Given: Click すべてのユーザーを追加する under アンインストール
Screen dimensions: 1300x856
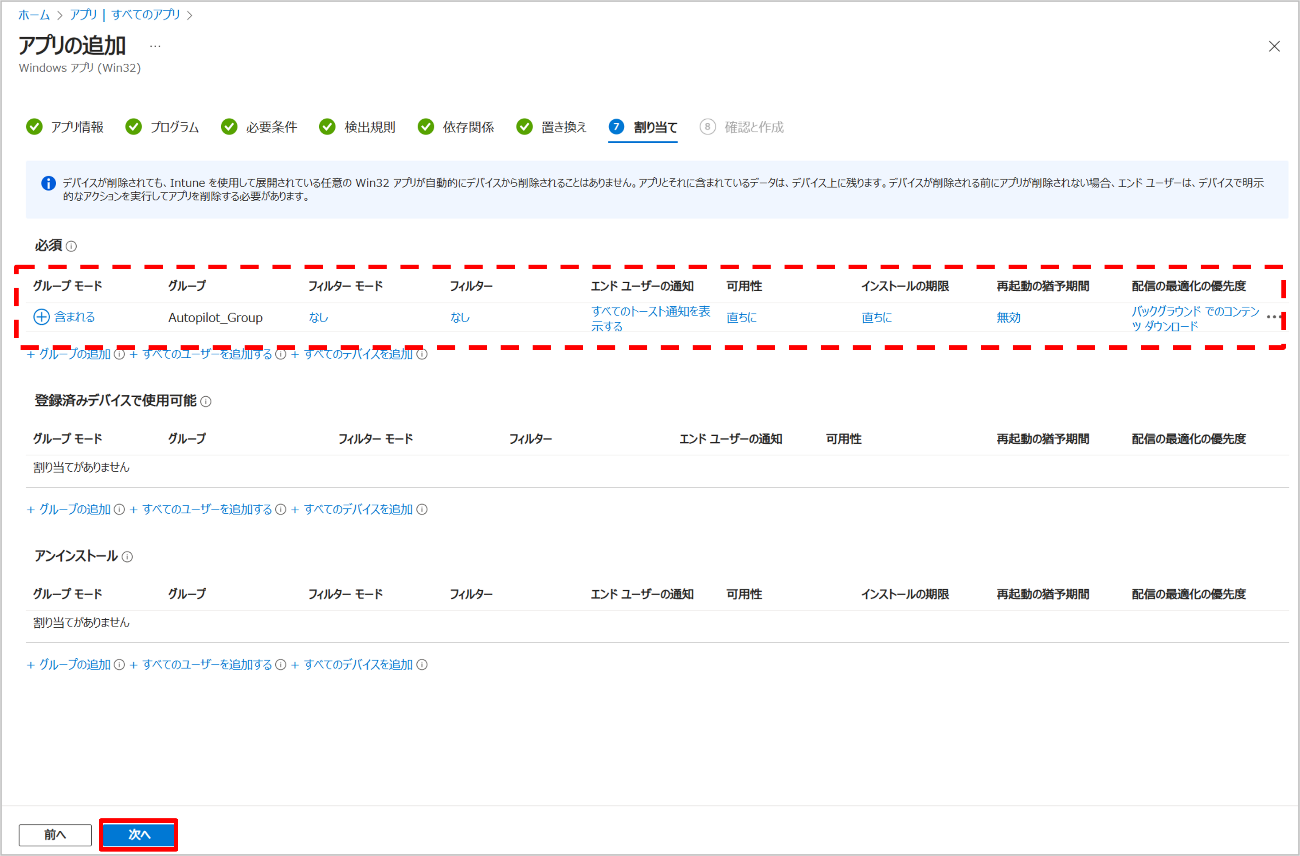Looking at the screenshot, I should (x=201, y=664).
